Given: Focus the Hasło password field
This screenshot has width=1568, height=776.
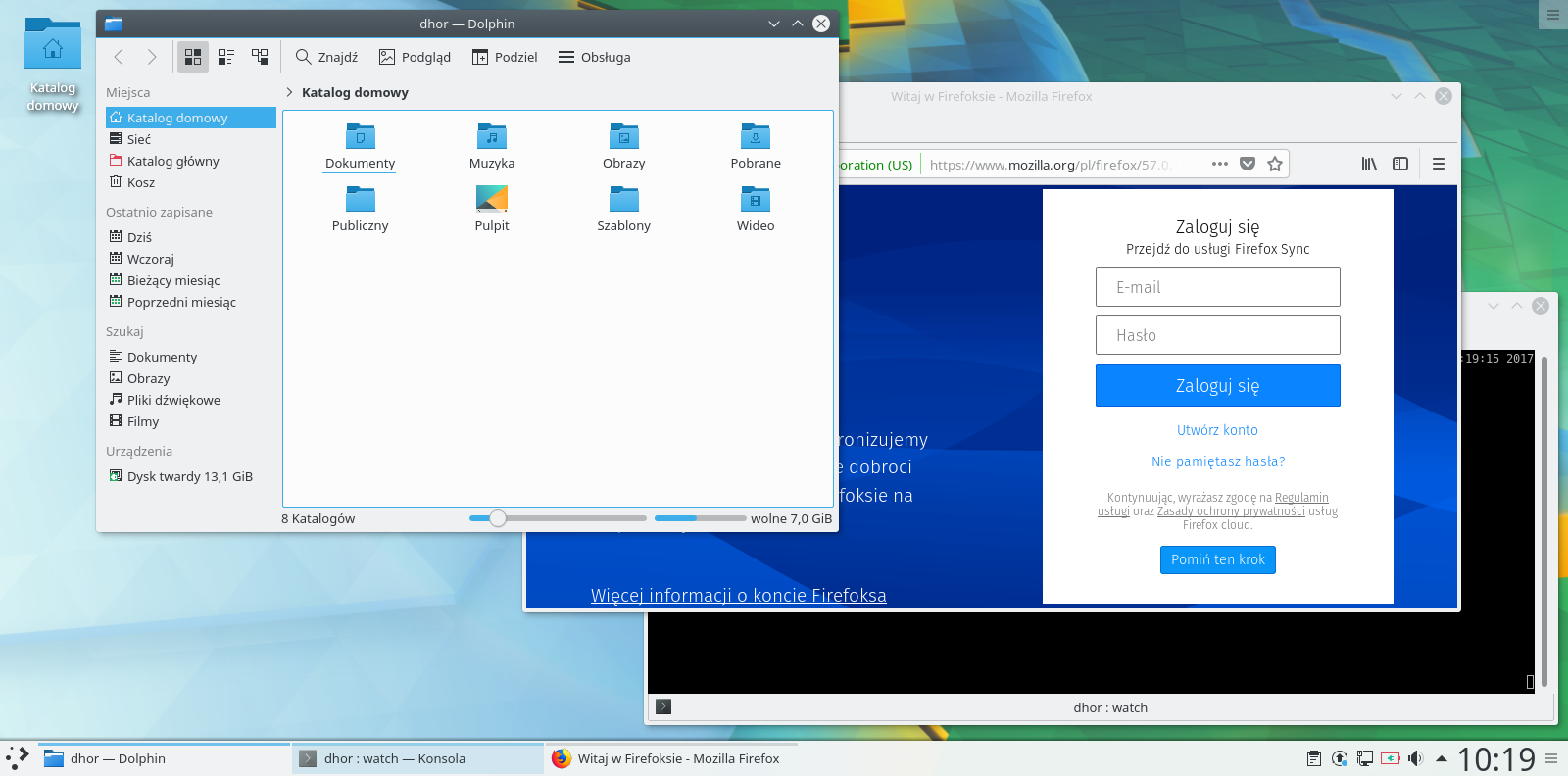Looking at the screenshot, I should click(1218, 335).
